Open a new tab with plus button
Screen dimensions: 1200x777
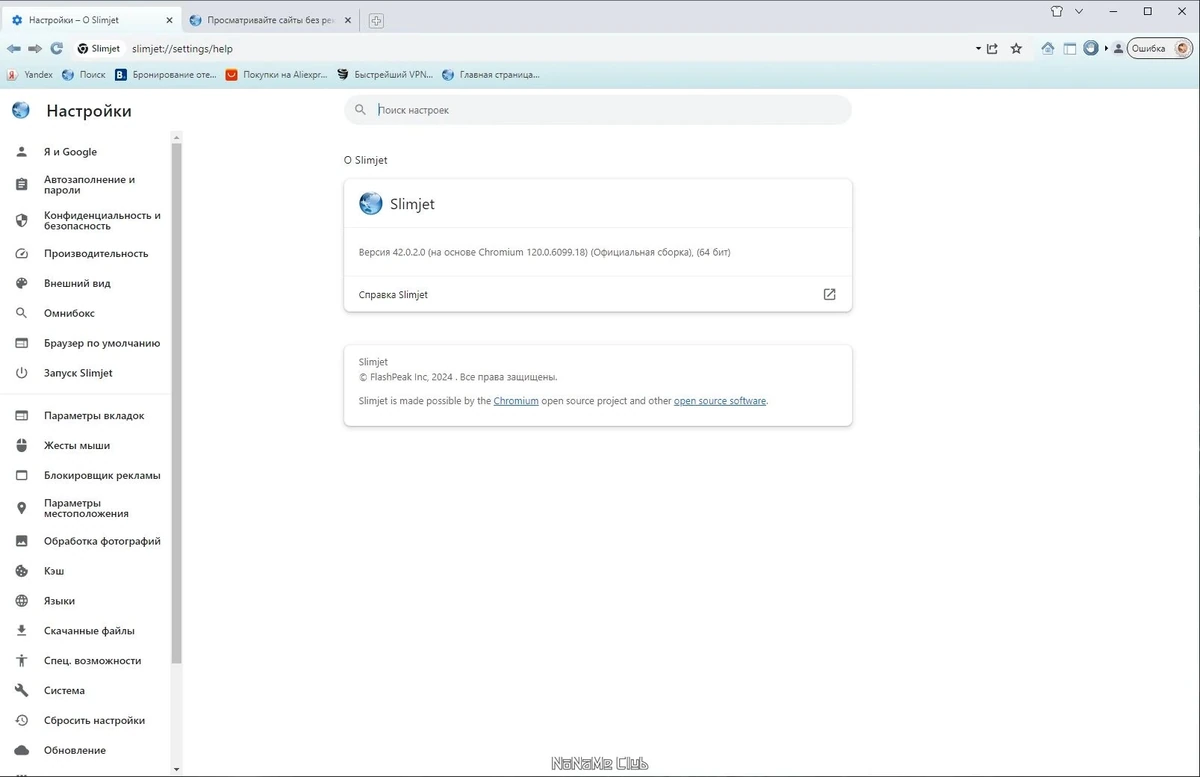pos(376,20)
